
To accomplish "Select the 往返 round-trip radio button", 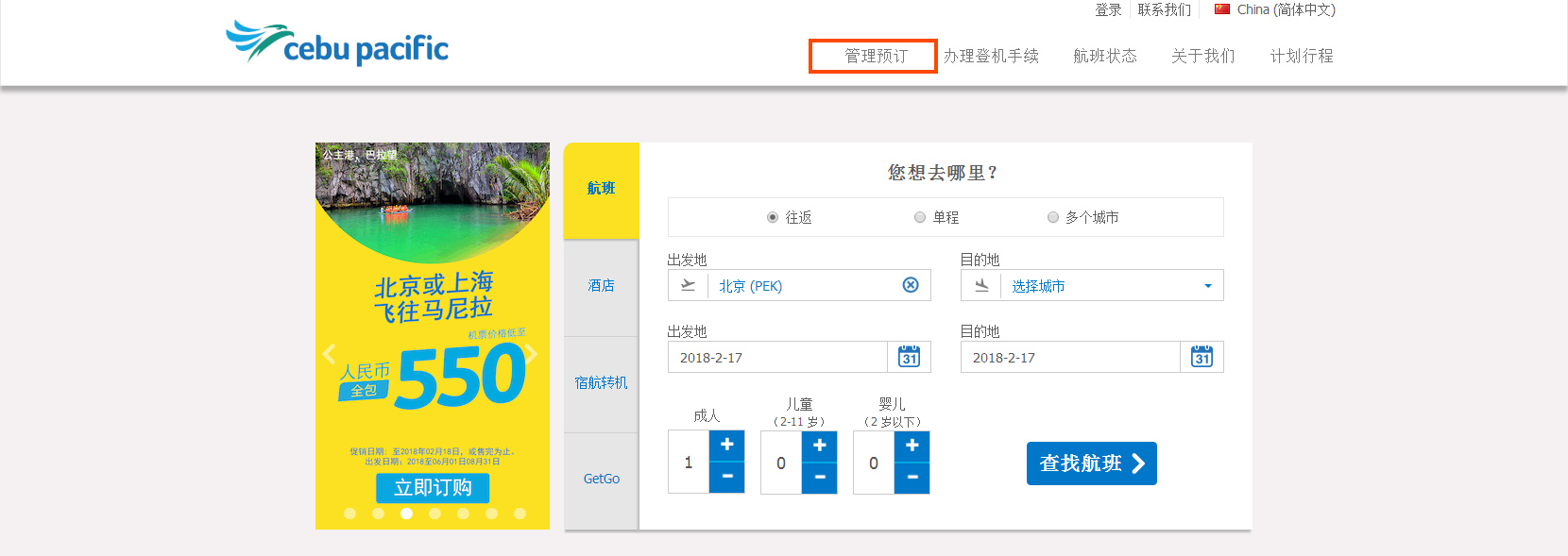I will coord(773,217).
